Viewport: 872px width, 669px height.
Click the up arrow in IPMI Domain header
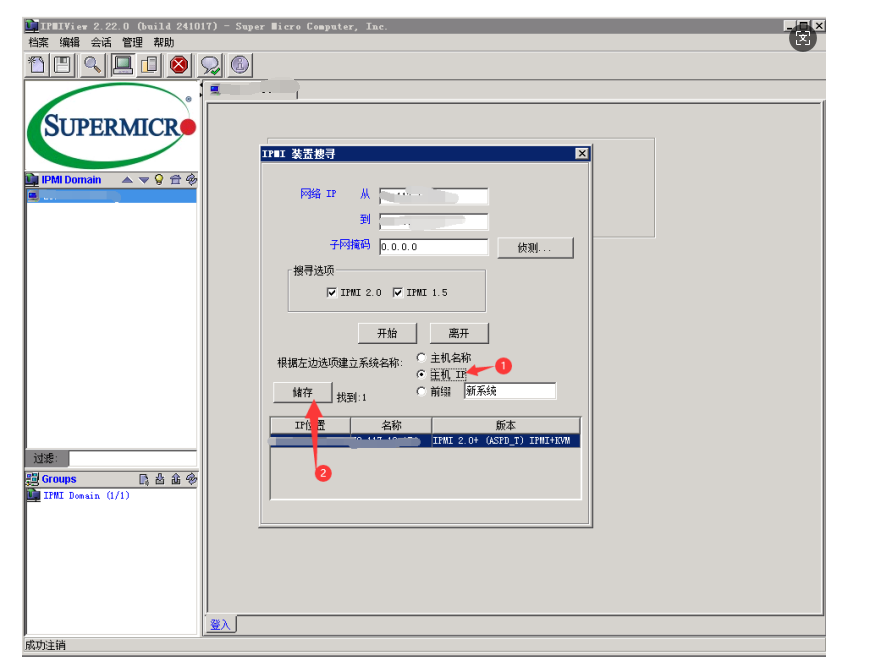[x=127, y=180]
